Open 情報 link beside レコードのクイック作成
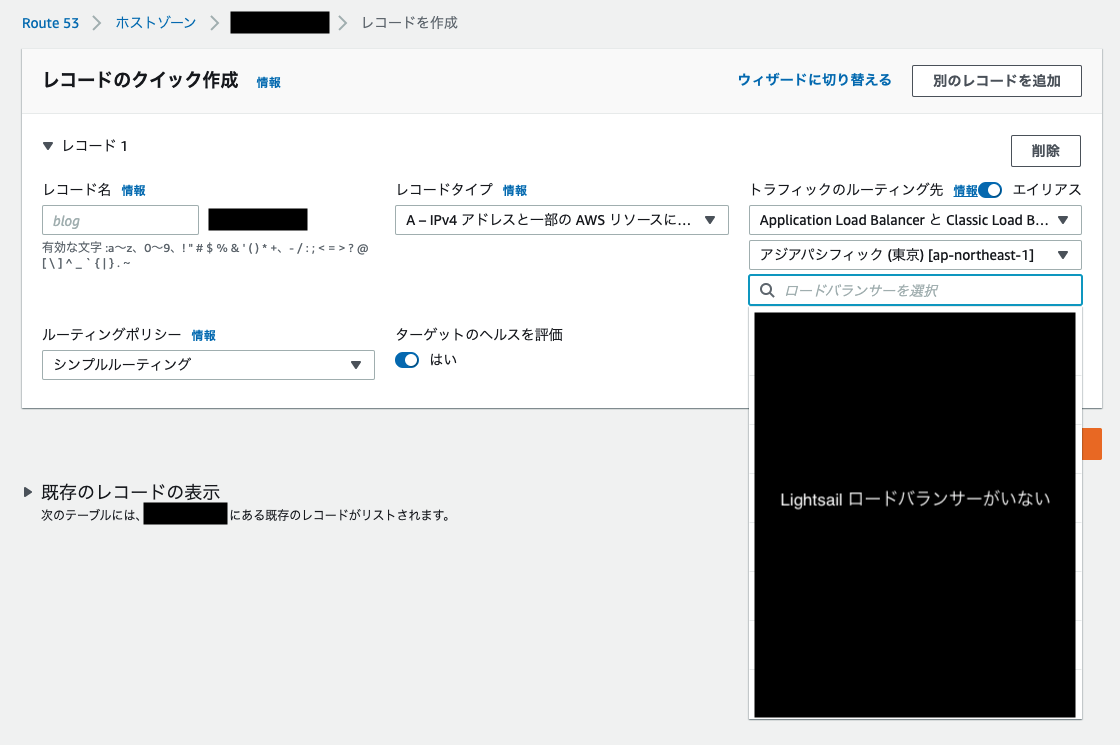This screenshot has width=1120, height=745. 269,83
